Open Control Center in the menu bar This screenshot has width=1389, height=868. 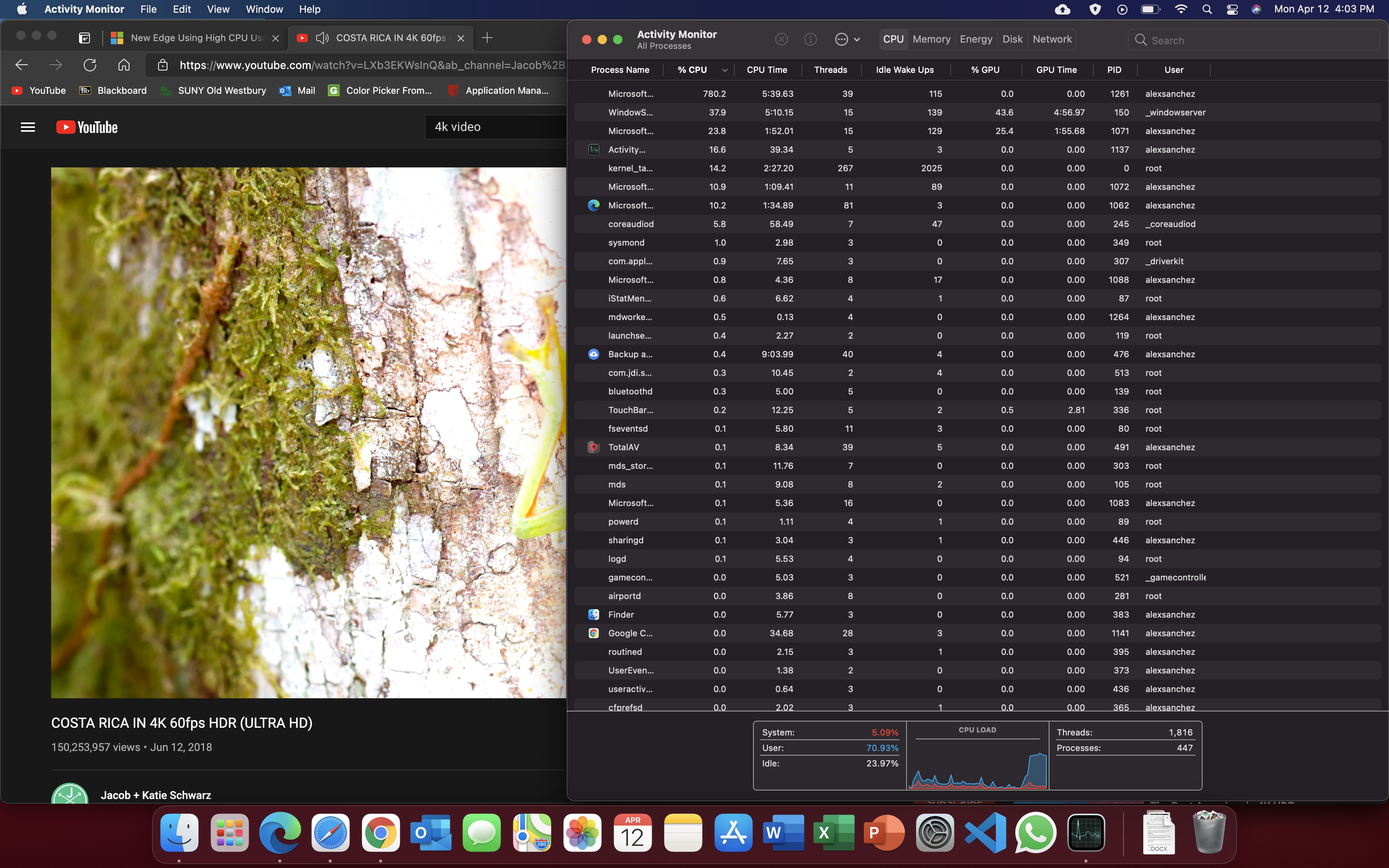[x=1232, y=9]
